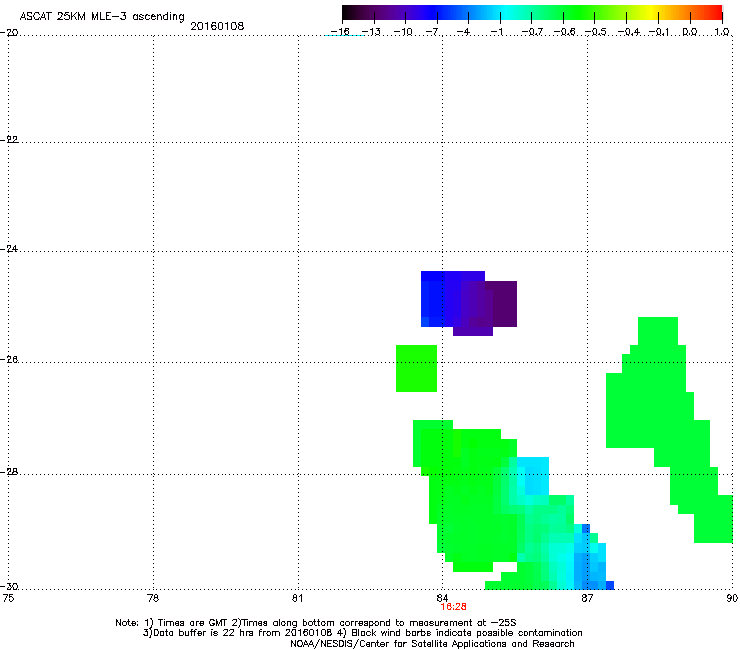Click the color bar label -0.6
The width and height of the screenshot is (740, 650).
pos(564,32)
